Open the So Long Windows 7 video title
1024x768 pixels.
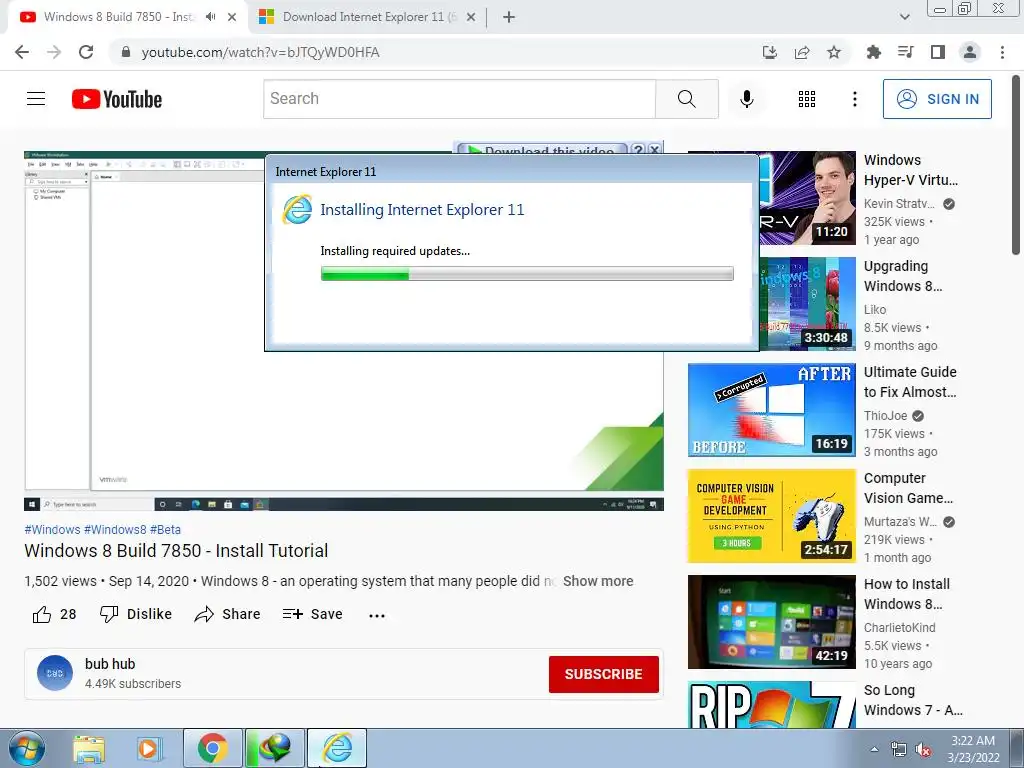click(x=913, y=700)
